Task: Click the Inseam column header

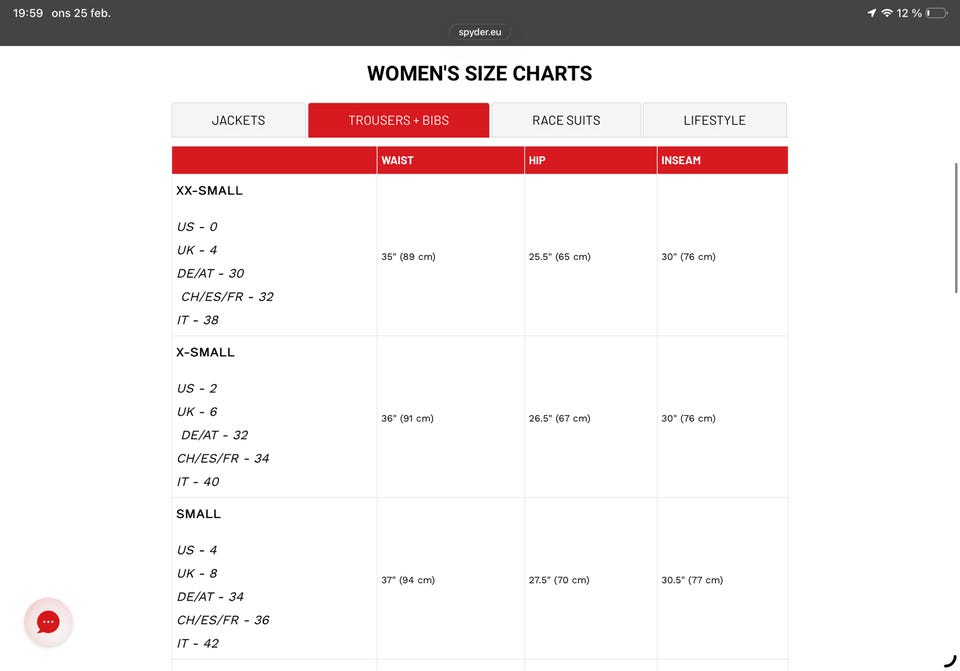Action: click(x=681, y=160)
